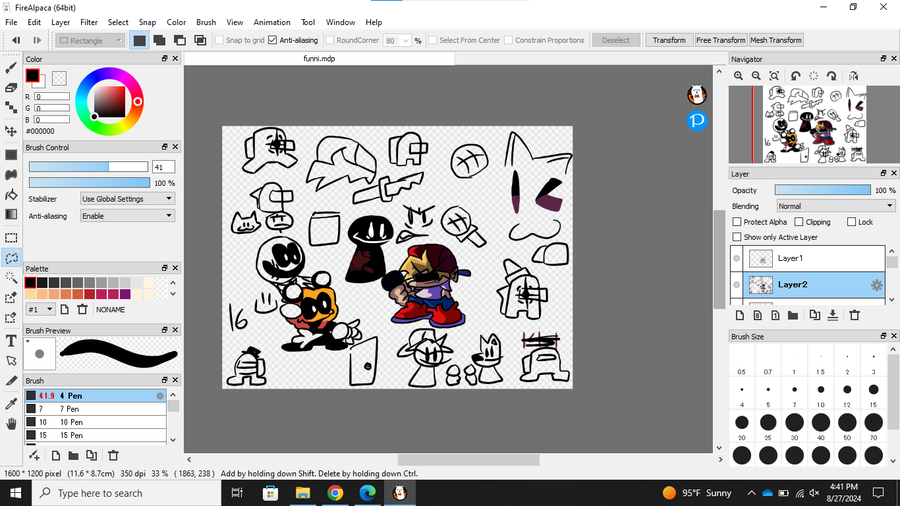Click the Transform button
Screen dimensions: 900x506
[x=669, y=40]
